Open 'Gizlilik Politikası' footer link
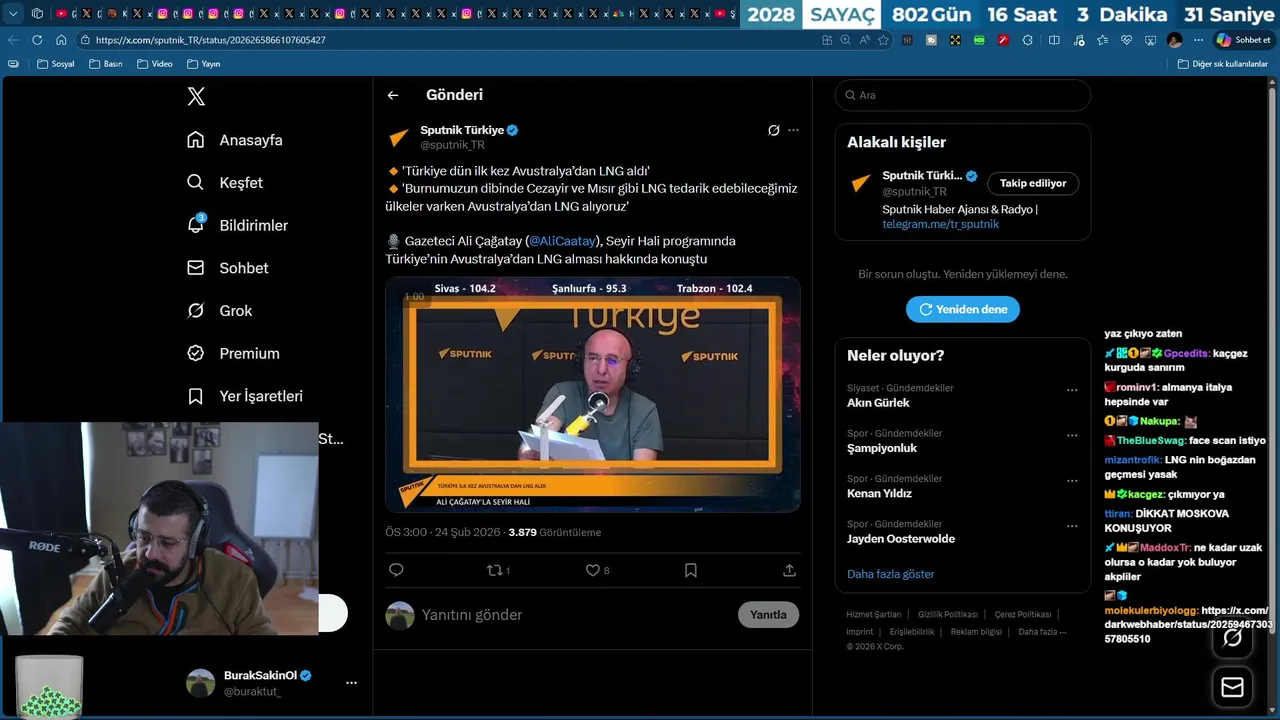 point(947,615)
